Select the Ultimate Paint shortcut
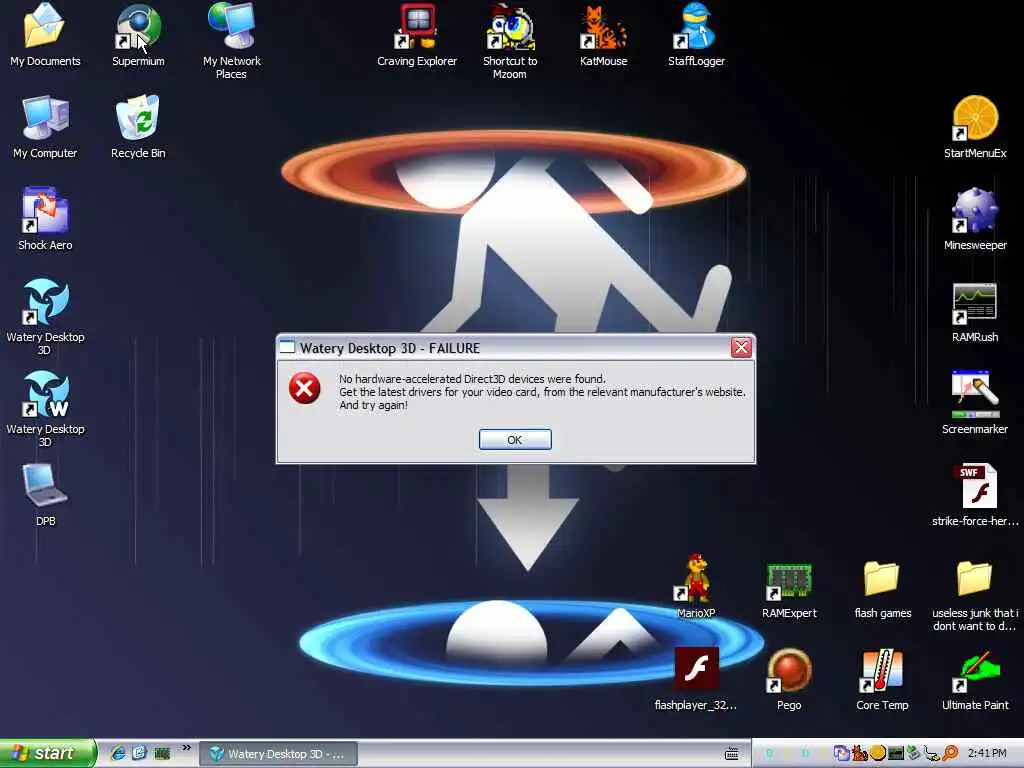This screenshot has height=768, width=1024. tap(975, 679)
